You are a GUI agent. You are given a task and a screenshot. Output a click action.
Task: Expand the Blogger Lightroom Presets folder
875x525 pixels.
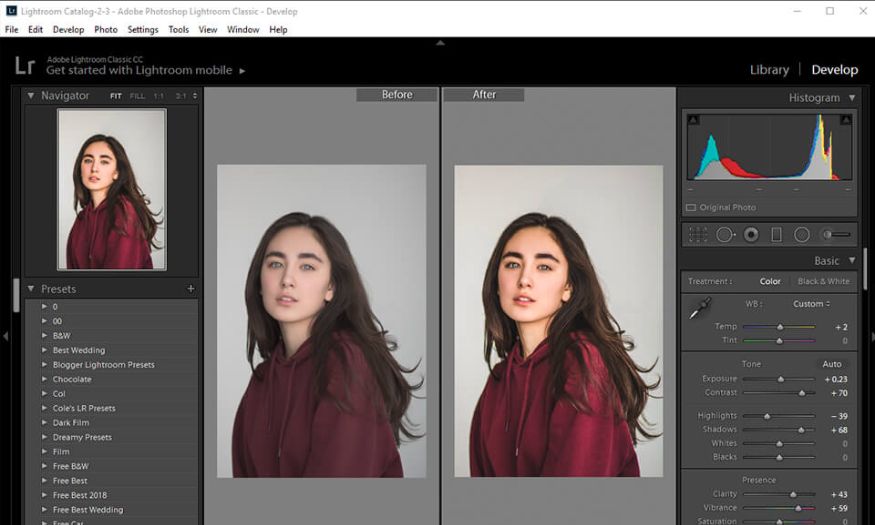point(44,364)
